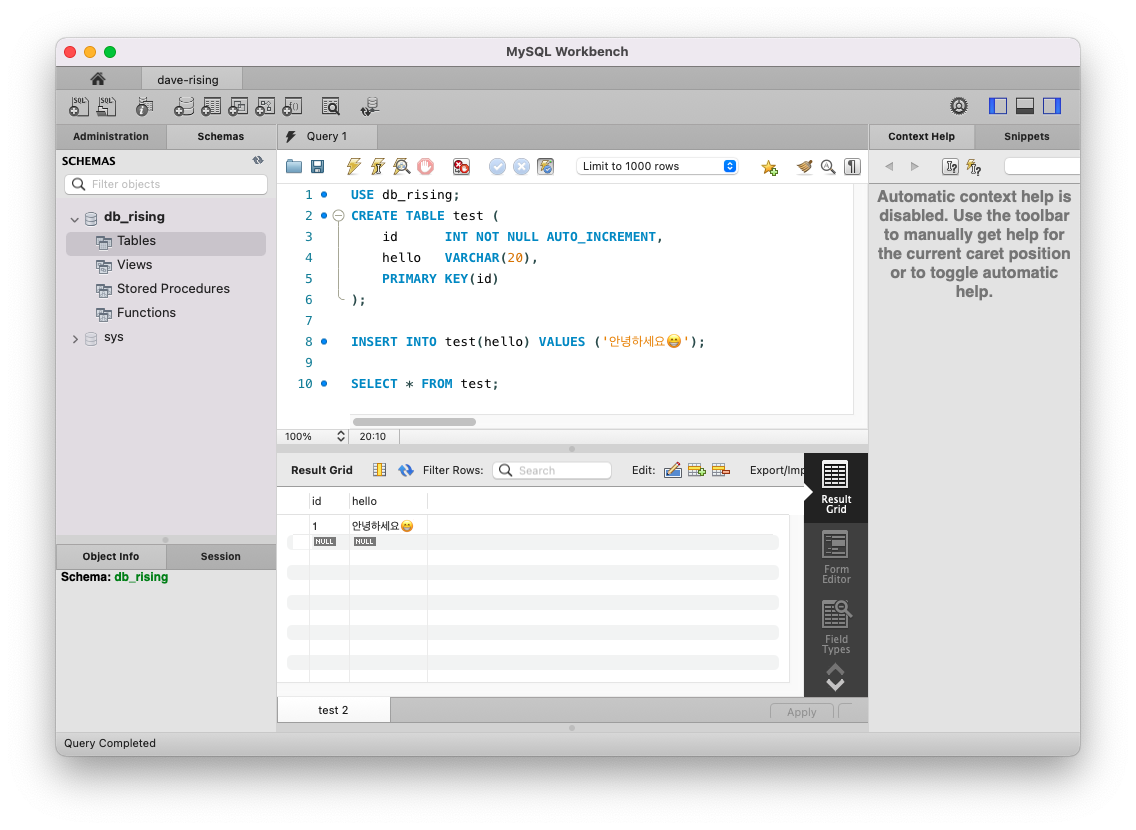The image size is (1136, 830).
Task: Select the Context Help tab
Action: click(x=922, y=136)
